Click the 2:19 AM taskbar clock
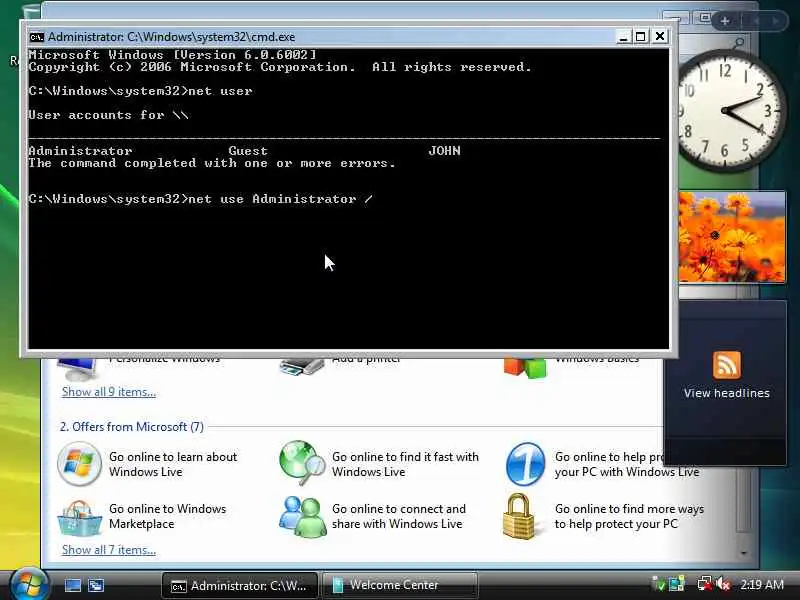The width and height of the screenshot is (800, 600). coord(762,584)
